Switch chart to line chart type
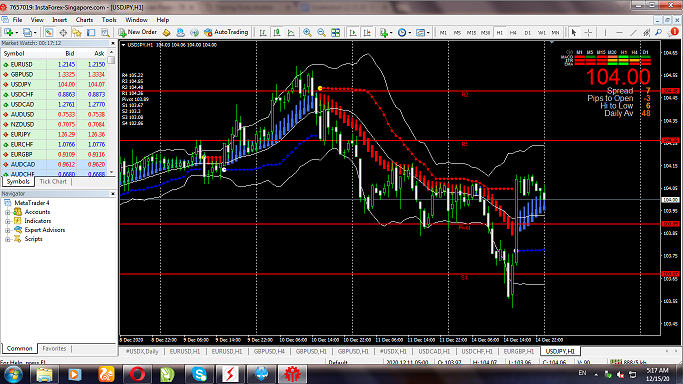Image resolution: width=683 pixels, height=384 pixels. [291, 32]
